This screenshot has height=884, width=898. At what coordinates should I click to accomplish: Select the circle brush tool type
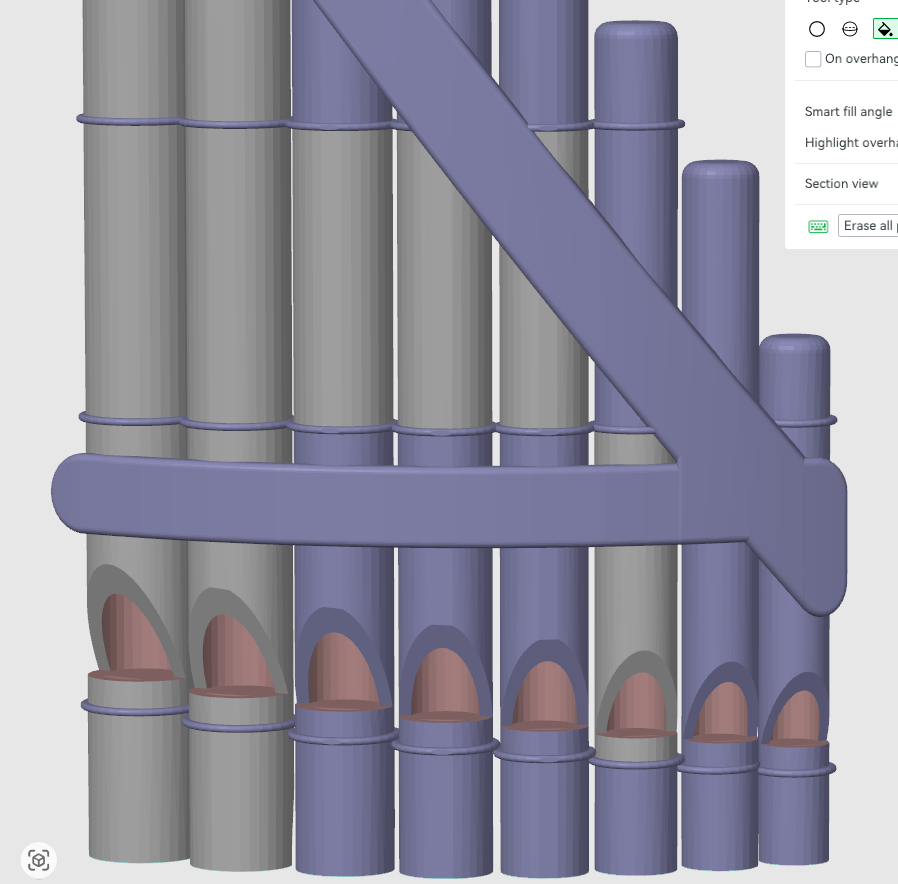tap(817, 29)
